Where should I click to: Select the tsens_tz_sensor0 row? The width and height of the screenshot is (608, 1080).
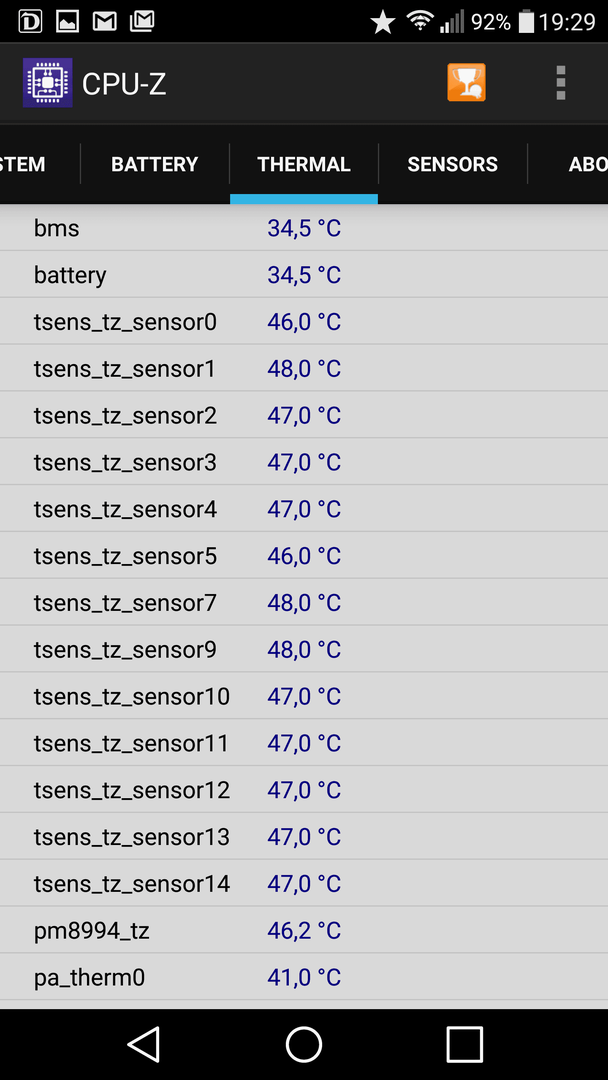[304, 322]
